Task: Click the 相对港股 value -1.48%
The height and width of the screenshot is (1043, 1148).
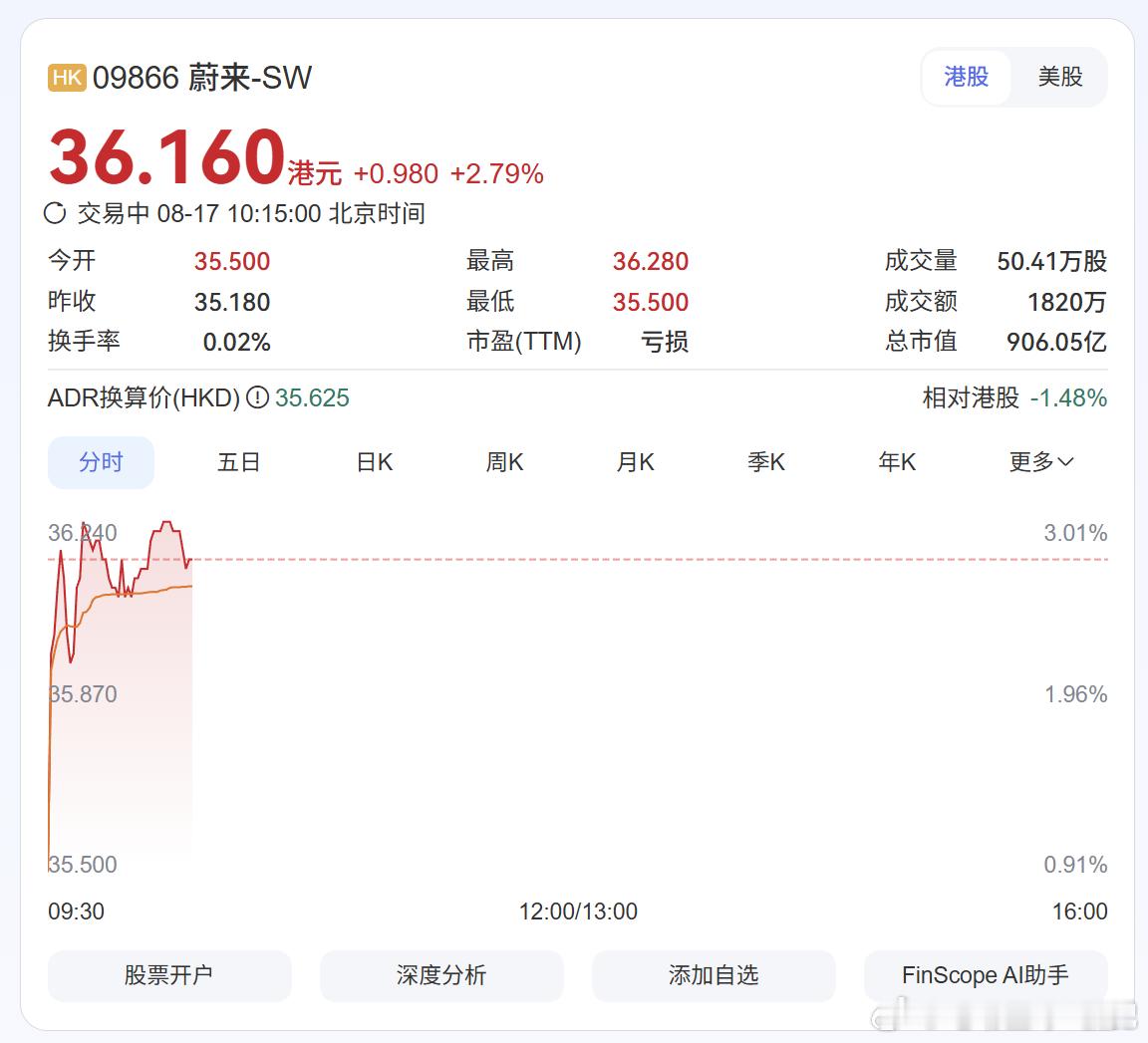Action: point(1068,397)
